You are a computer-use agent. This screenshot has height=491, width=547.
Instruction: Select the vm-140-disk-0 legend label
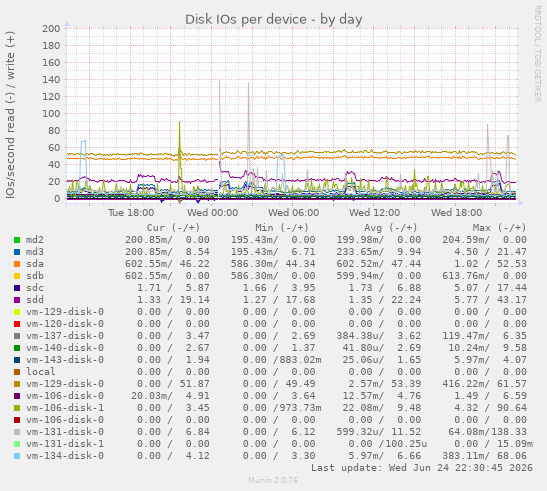point(65,348)
